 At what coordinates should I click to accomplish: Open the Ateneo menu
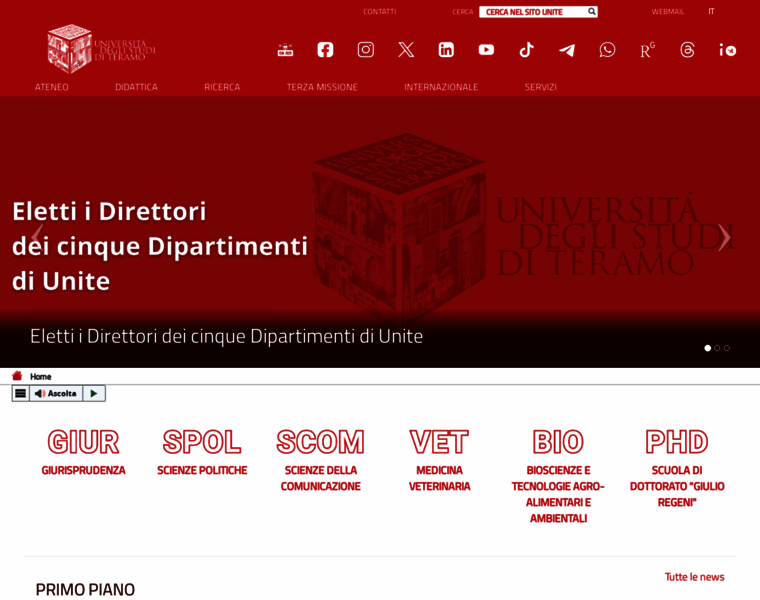[51, 87]
